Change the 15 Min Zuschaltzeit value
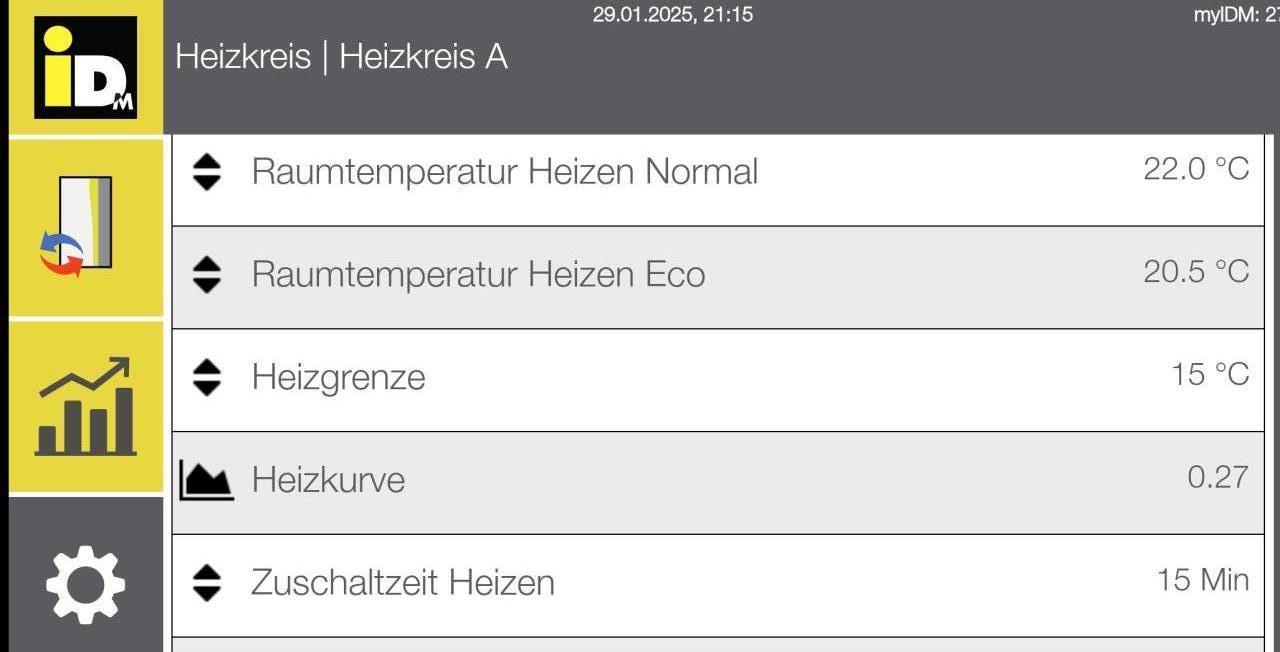1280x652 pixels. click(1203, 579)
